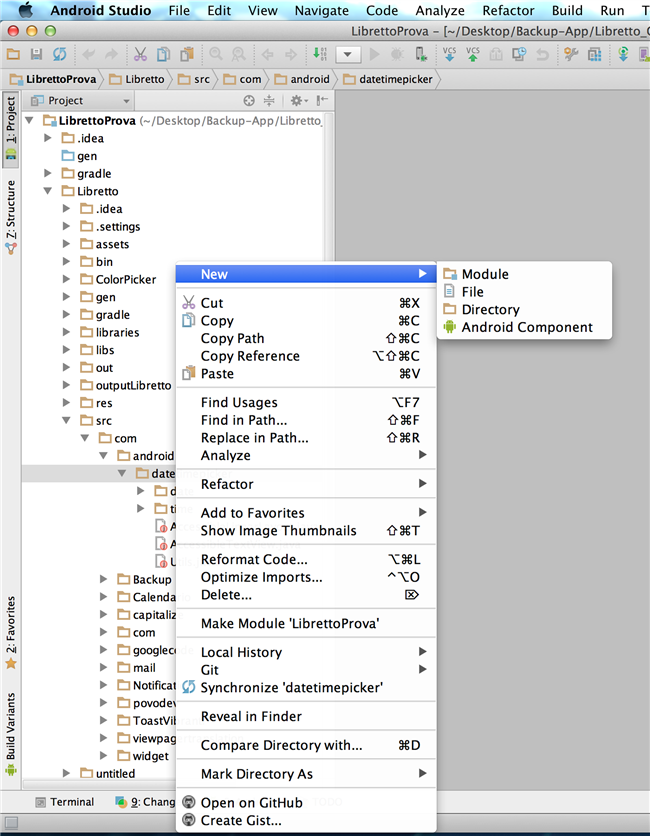
Task: Select Synchronize 'datetimepicker'
Action: (x=306, y=687)
